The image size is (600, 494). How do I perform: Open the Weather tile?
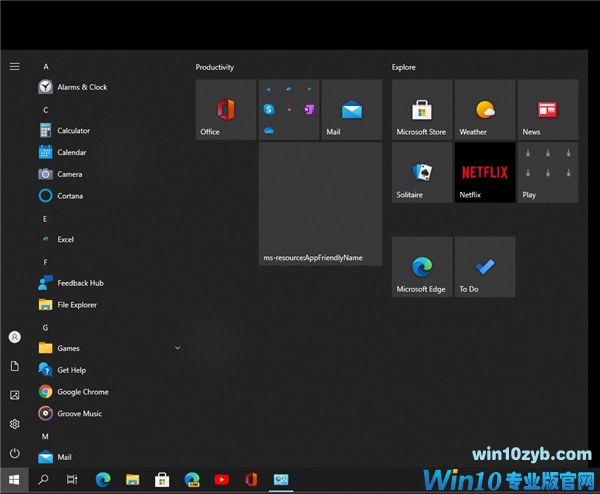click(485, 110)
